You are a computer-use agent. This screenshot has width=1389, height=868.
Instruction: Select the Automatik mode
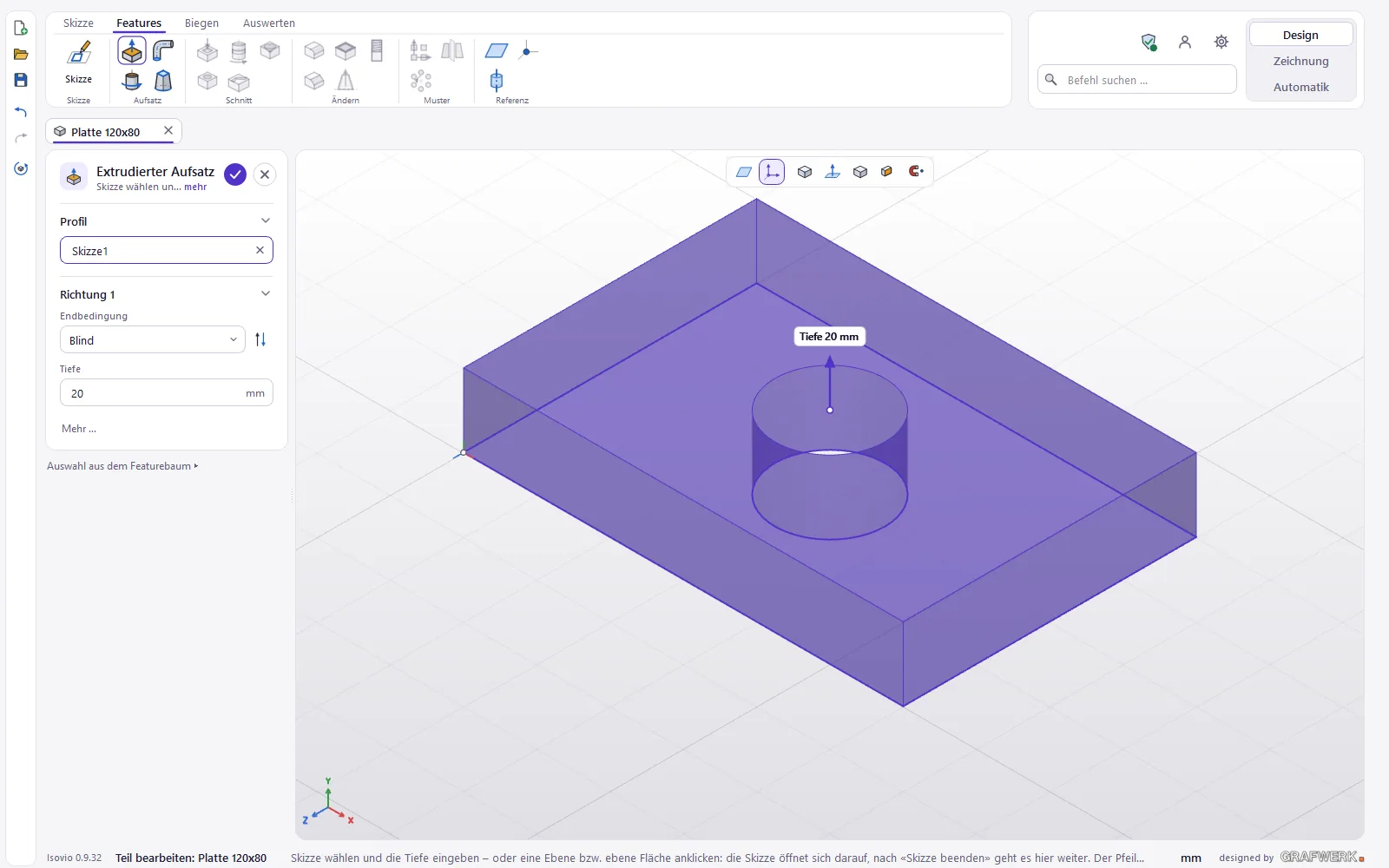(x=1300, y=87)
